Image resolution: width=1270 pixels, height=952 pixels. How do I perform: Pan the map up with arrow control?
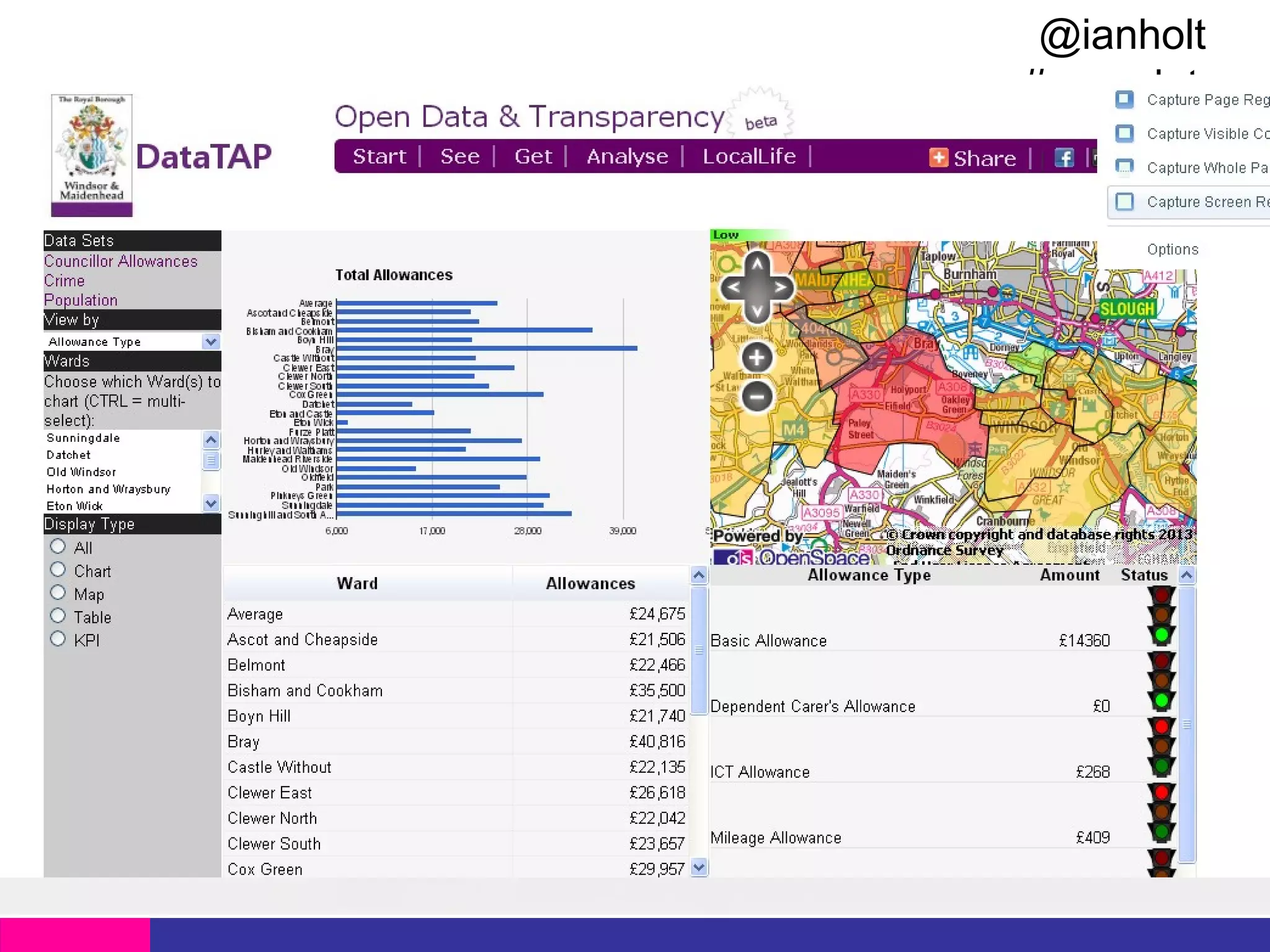(757, 263)
